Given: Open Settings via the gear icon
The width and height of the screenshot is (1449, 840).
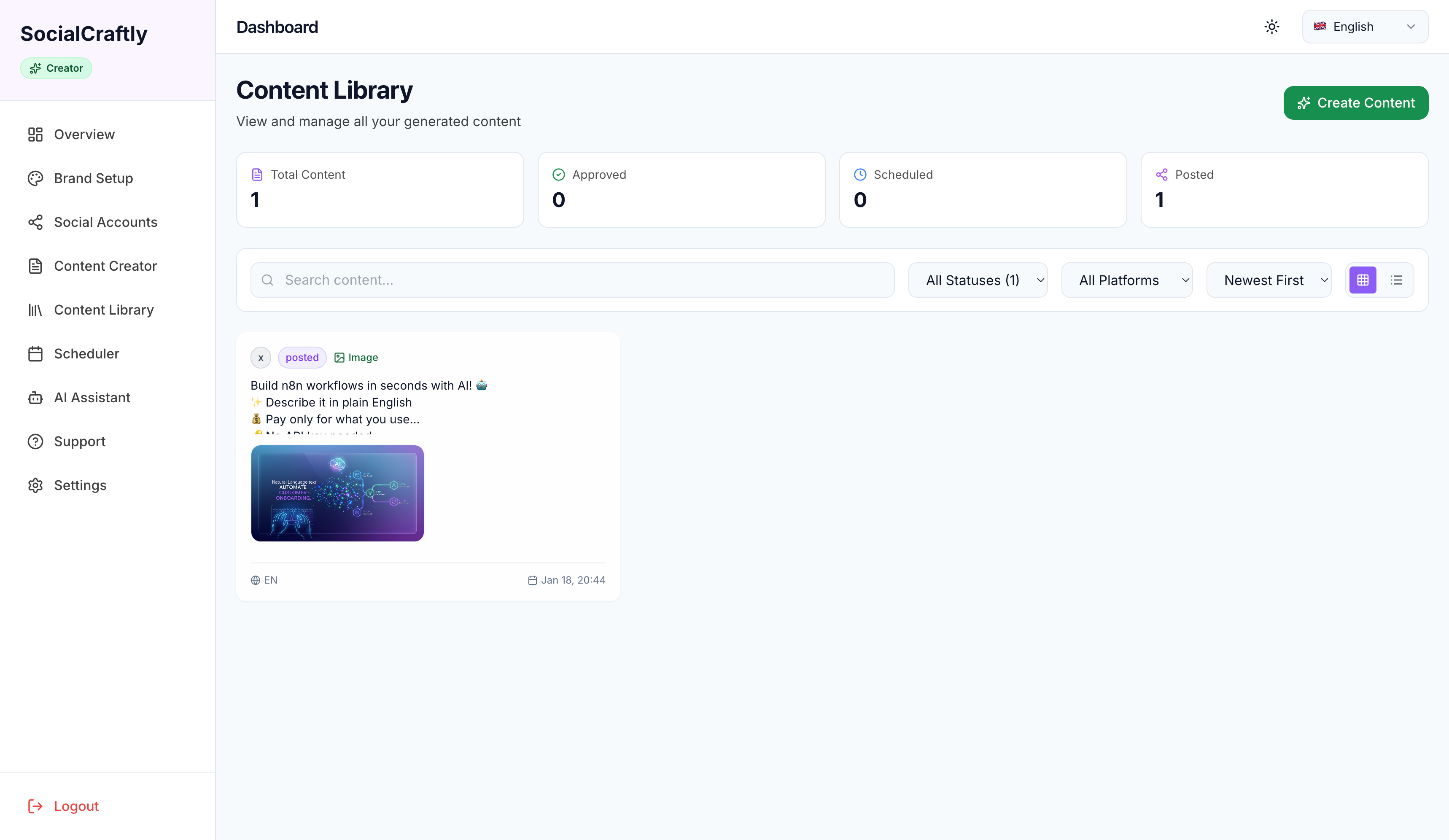Looking at the screenshot, I should [35, 485].
